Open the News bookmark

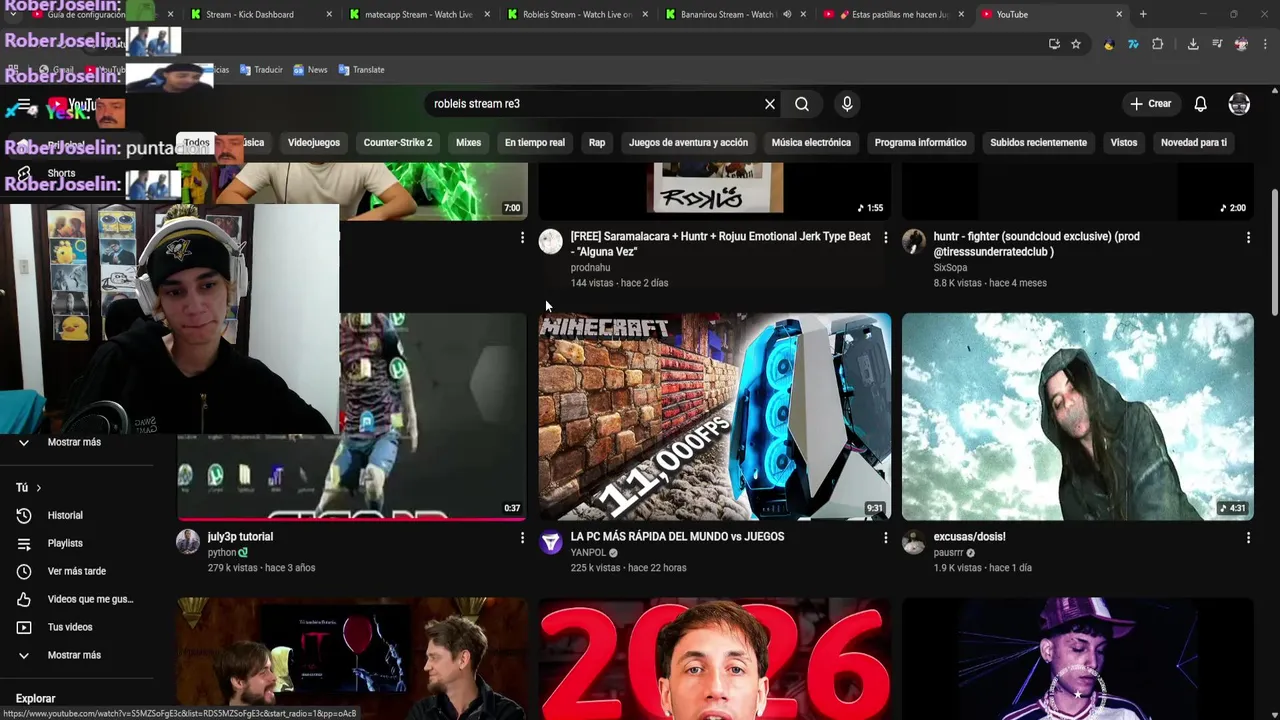point(310,70)
